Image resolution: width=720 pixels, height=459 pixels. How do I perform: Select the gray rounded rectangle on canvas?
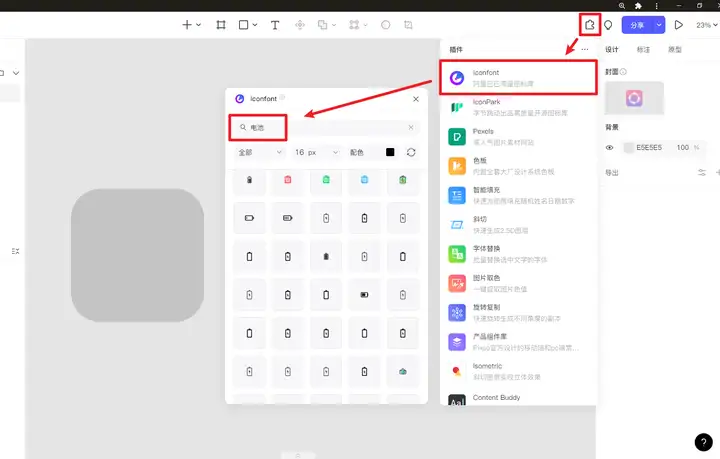tap(137, 255)
